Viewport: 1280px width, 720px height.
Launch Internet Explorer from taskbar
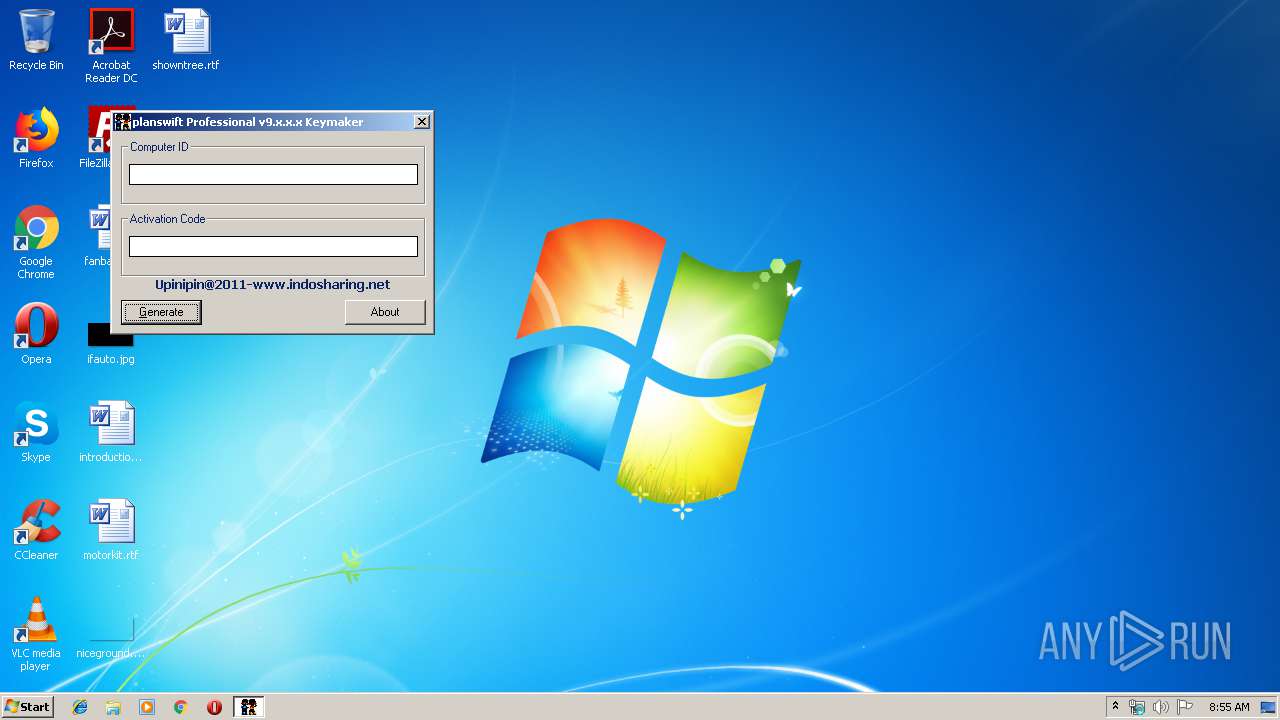[80, 707]
